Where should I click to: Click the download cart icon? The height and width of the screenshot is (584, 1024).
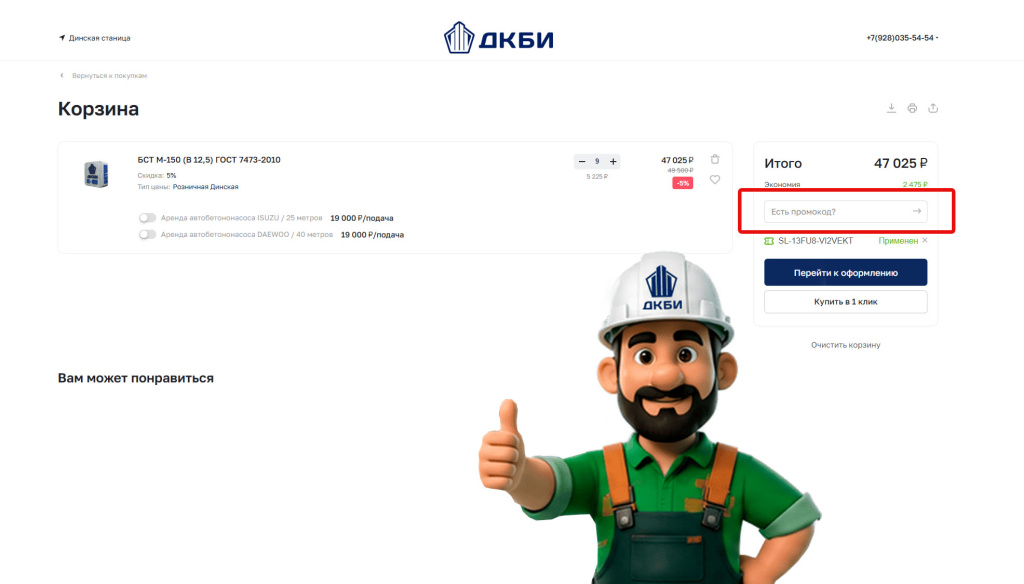coord(891,108)
